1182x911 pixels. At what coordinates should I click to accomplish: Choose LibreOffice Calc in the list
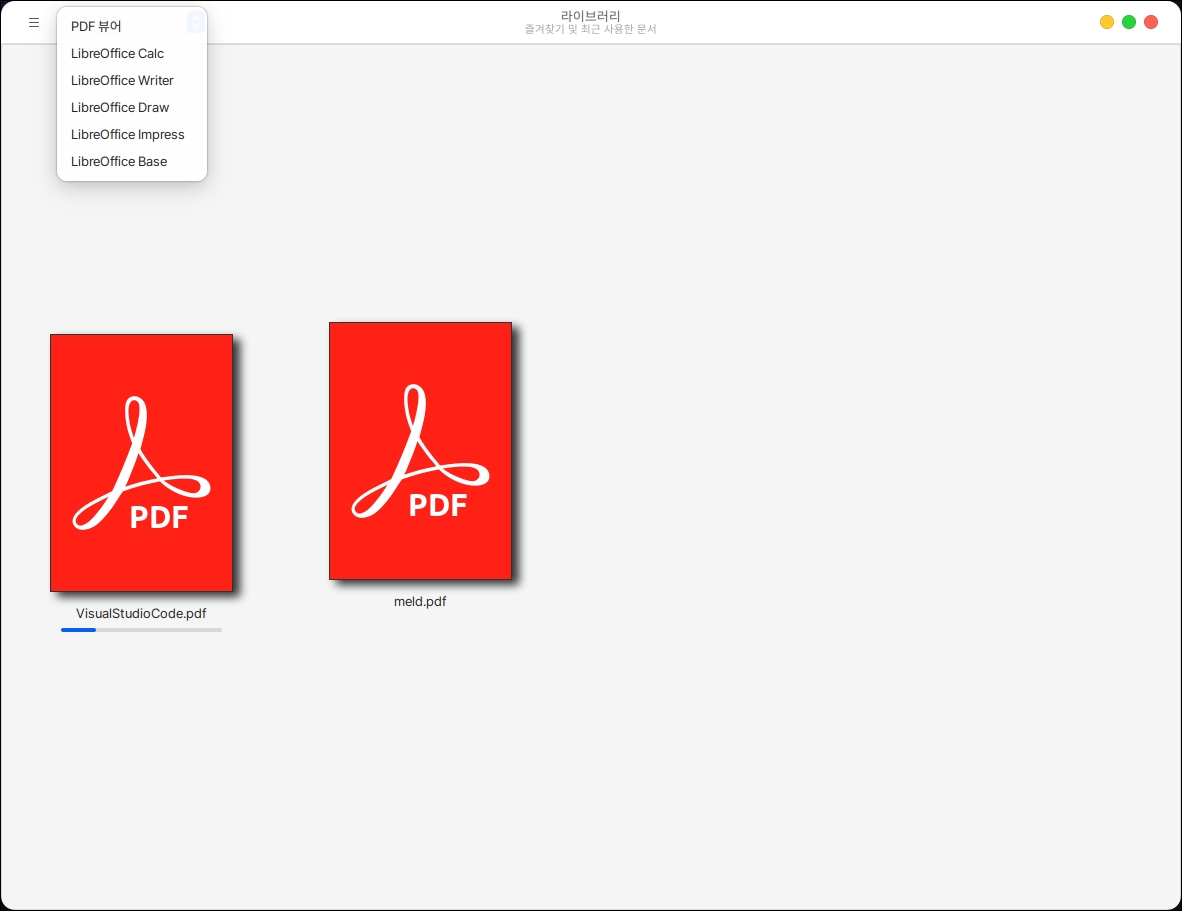click(x=117, y=53)
